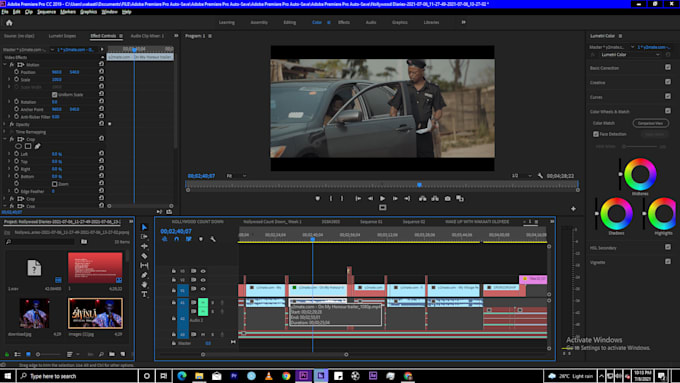Open the Sequence menu
This screenshot has height=383, width=680.
click(46, 12)
